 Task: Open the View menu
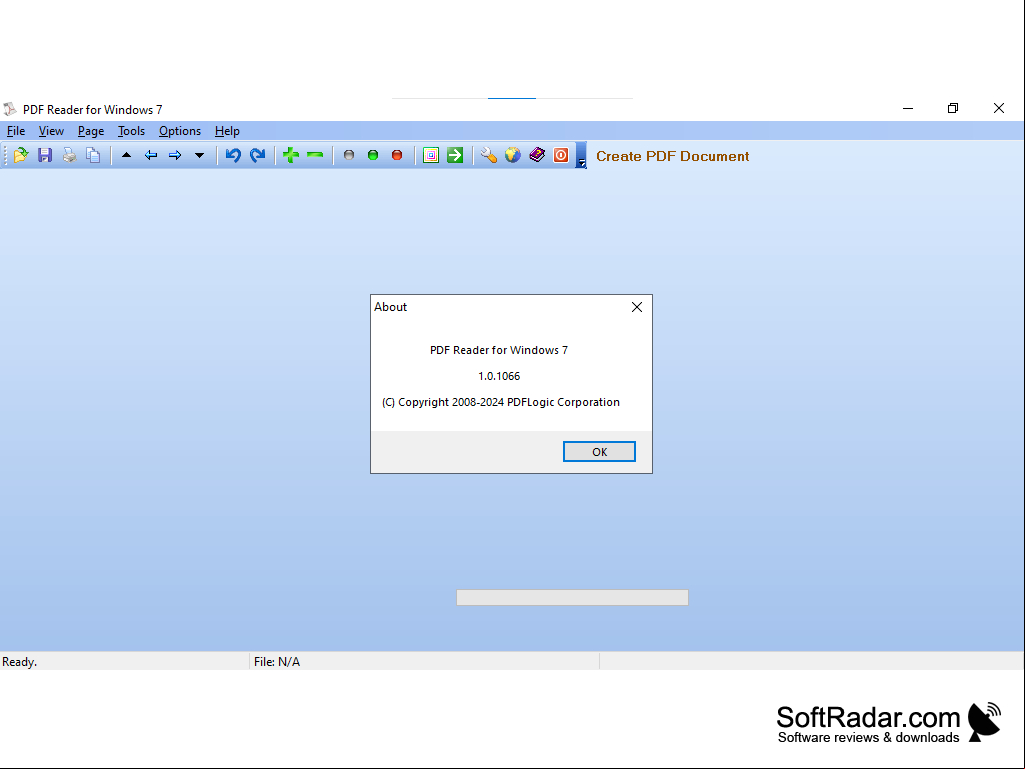coord(51,131)
